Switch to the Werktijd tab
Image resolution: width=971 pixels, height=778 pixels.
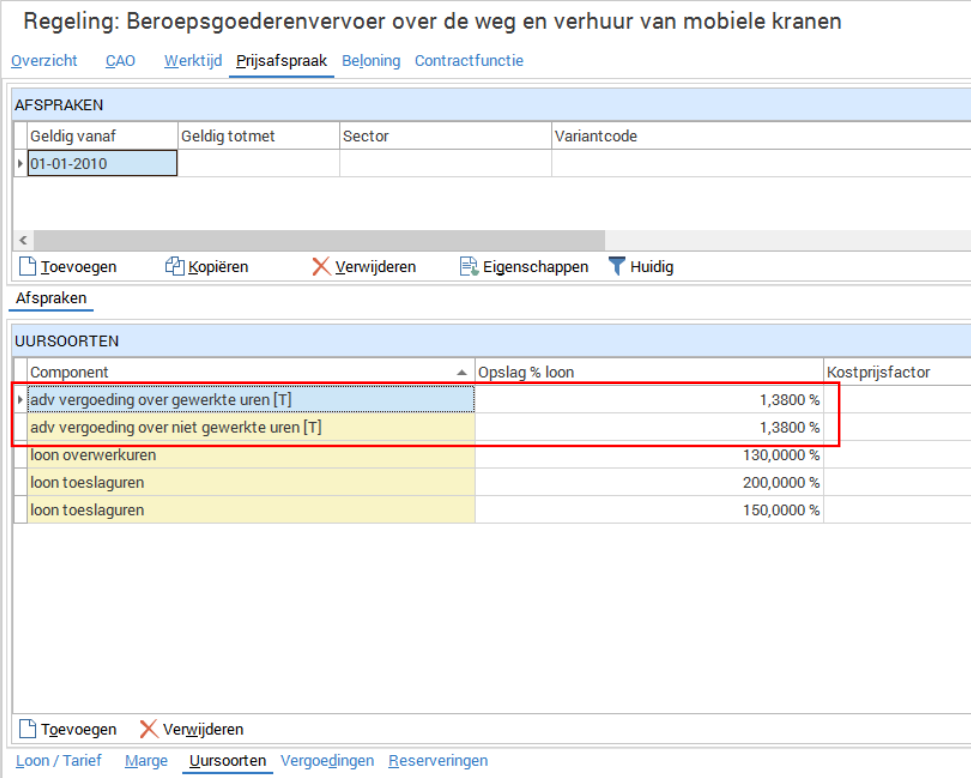192,61
